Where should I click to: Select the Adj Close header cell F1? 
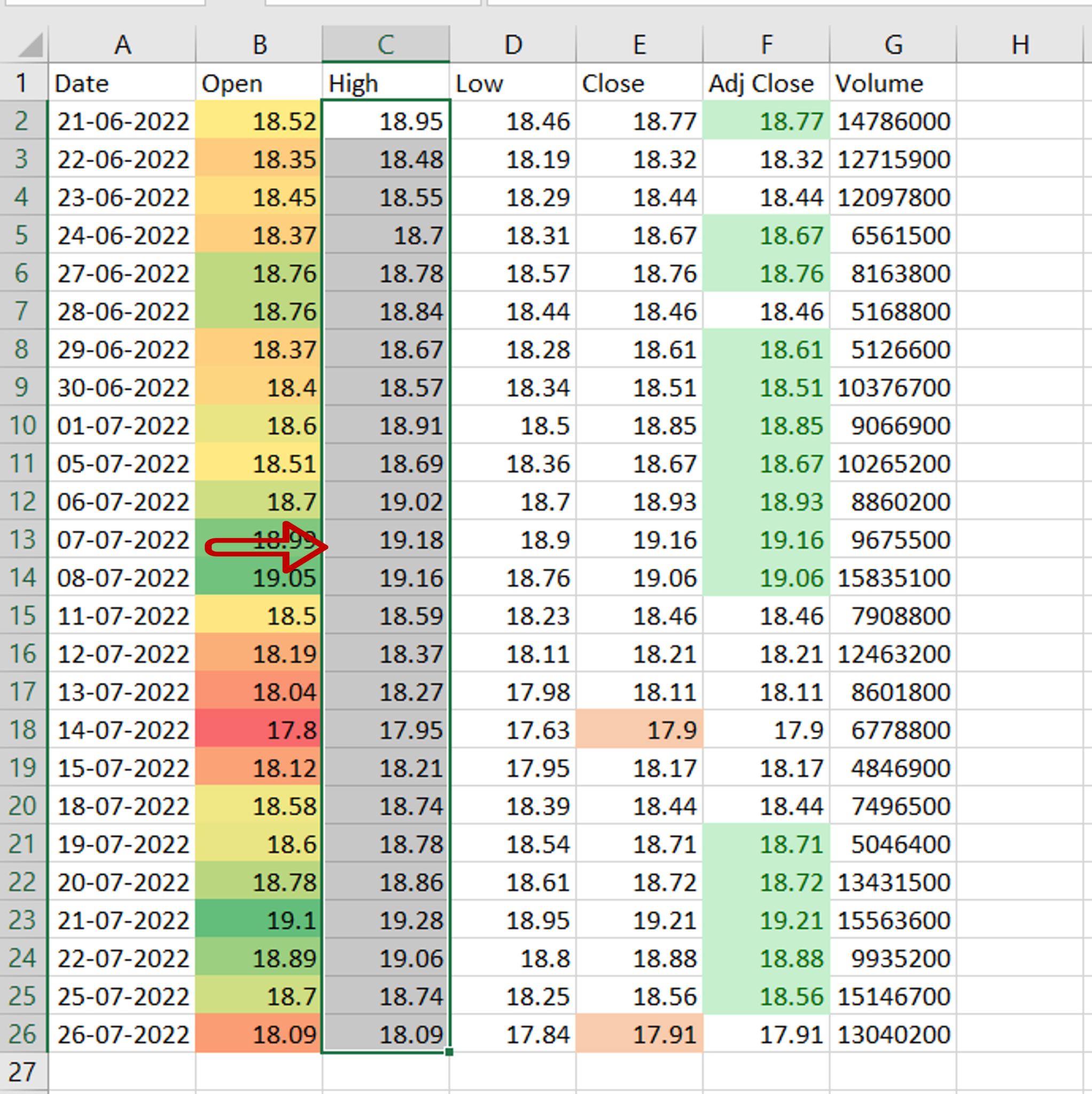tap(766, 83)
